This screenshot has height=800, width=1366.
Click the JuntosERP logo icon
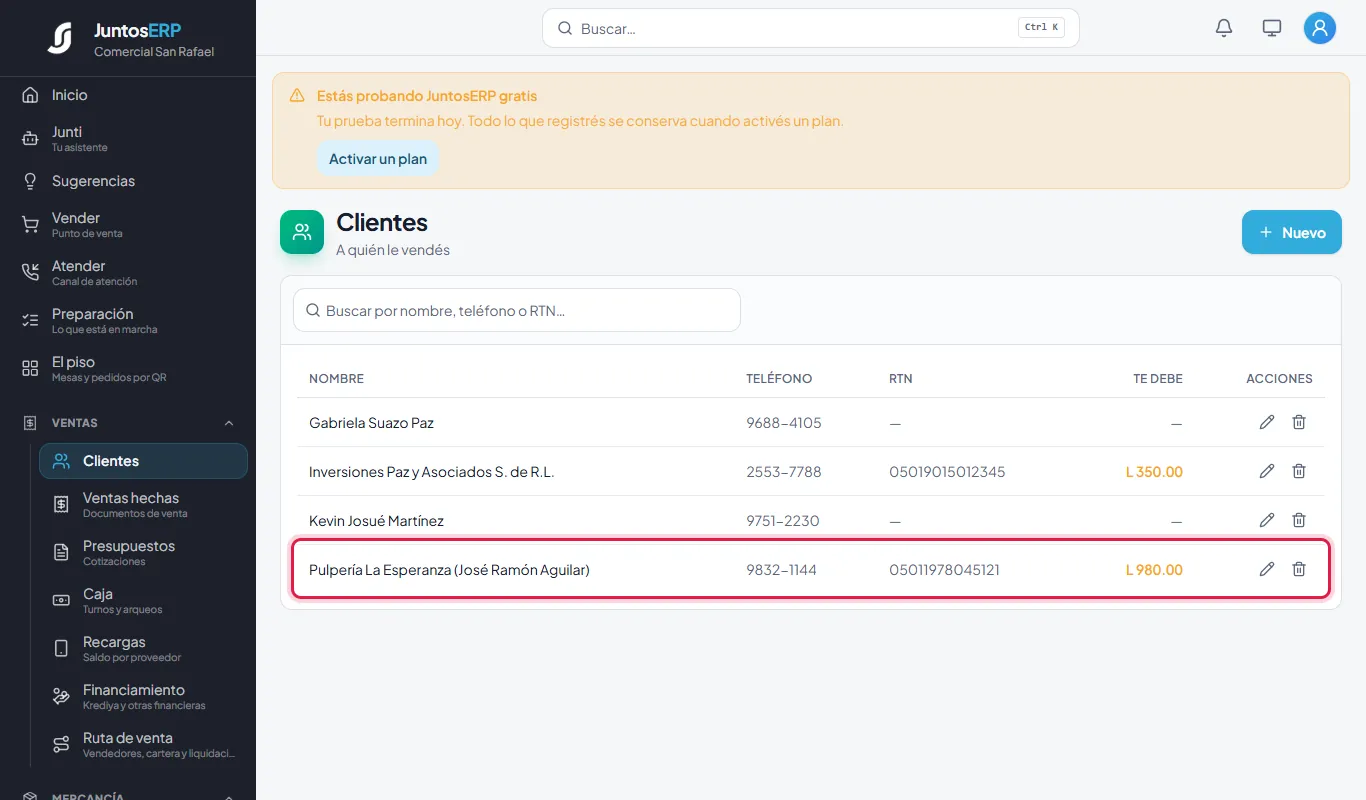tap(60, 38)
